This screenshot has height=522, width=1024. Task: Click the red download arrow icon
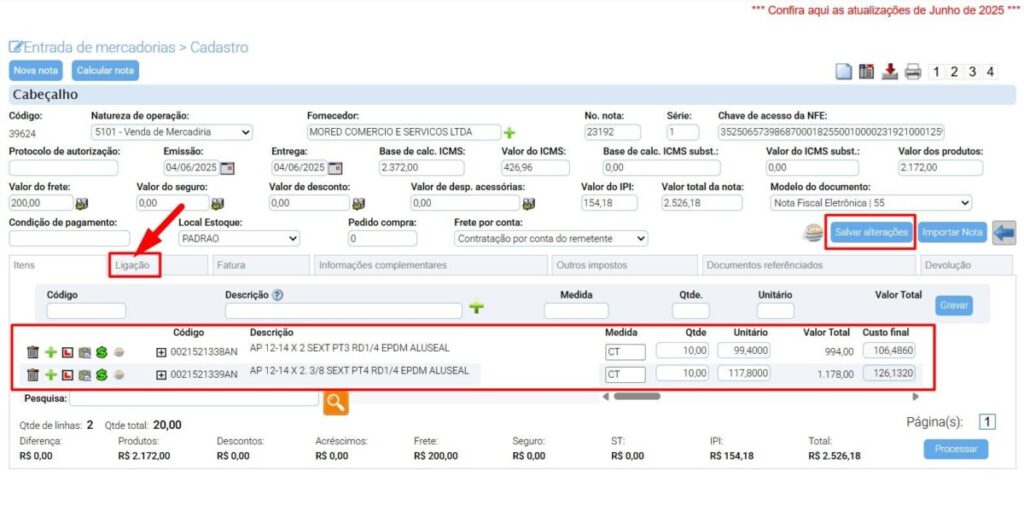(x=889, y=72)
